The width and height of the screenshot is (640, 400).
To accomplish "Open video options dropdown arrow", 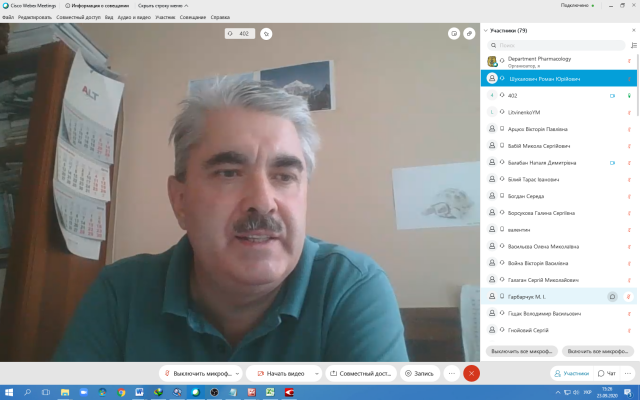I will (x=317, y=373).
